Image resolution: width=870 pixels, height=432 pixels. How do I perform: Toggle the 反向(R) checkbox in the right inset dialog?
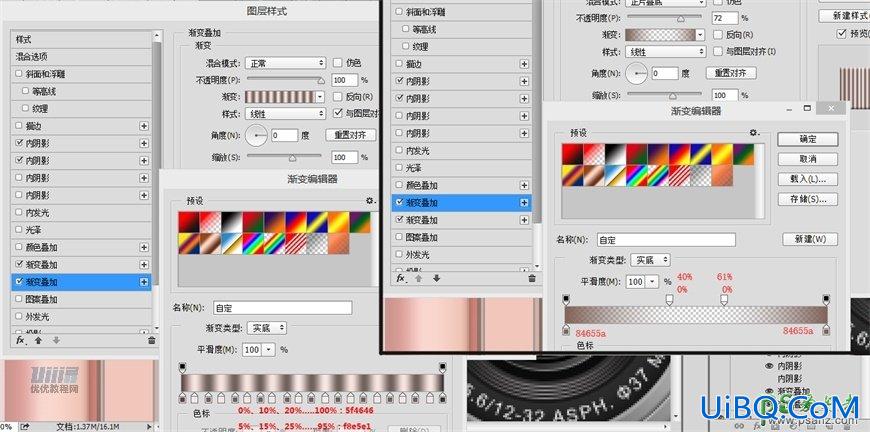(x=717, y=34)
